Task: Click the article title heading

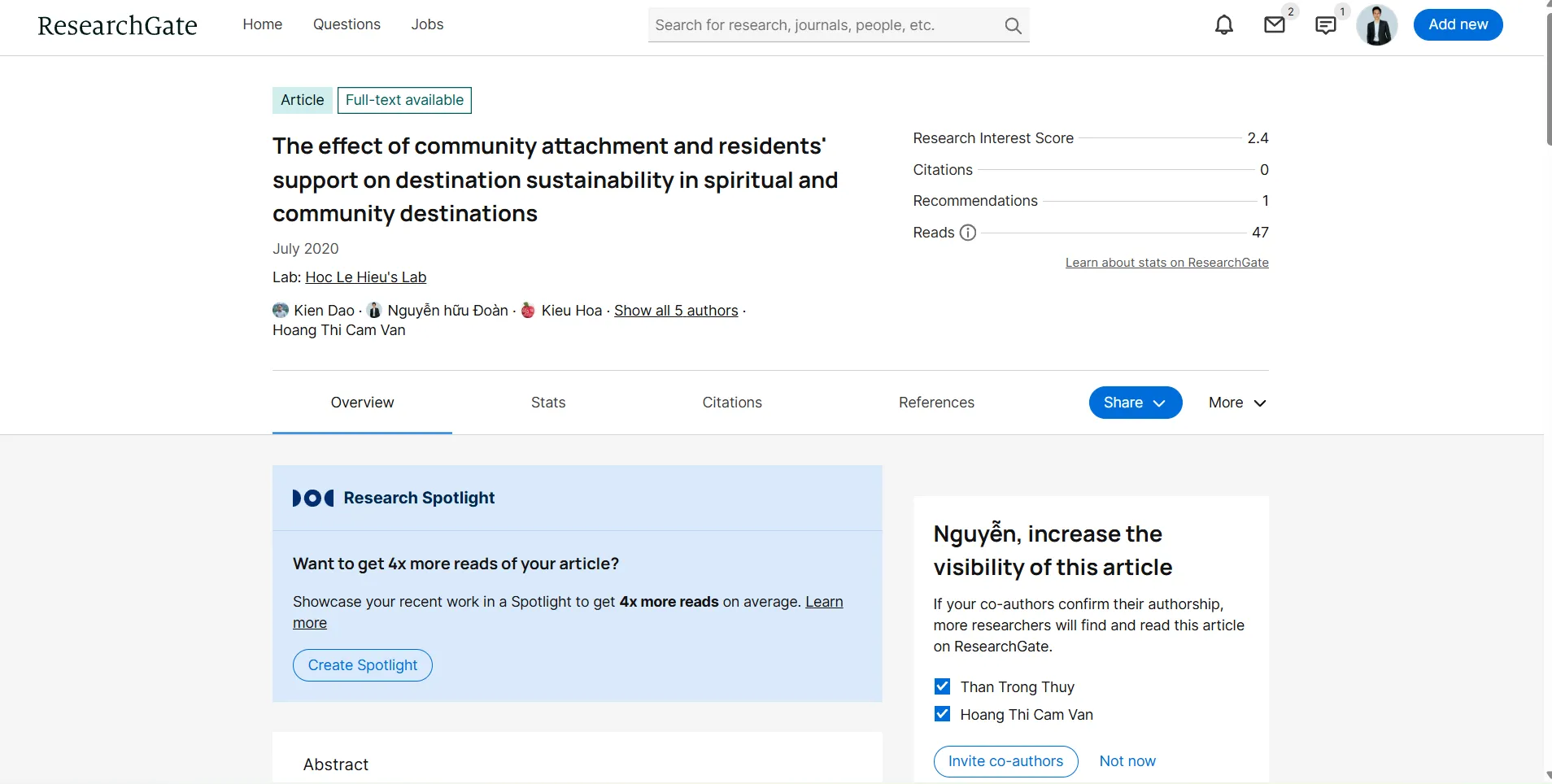Action: (x=556, y=180)
